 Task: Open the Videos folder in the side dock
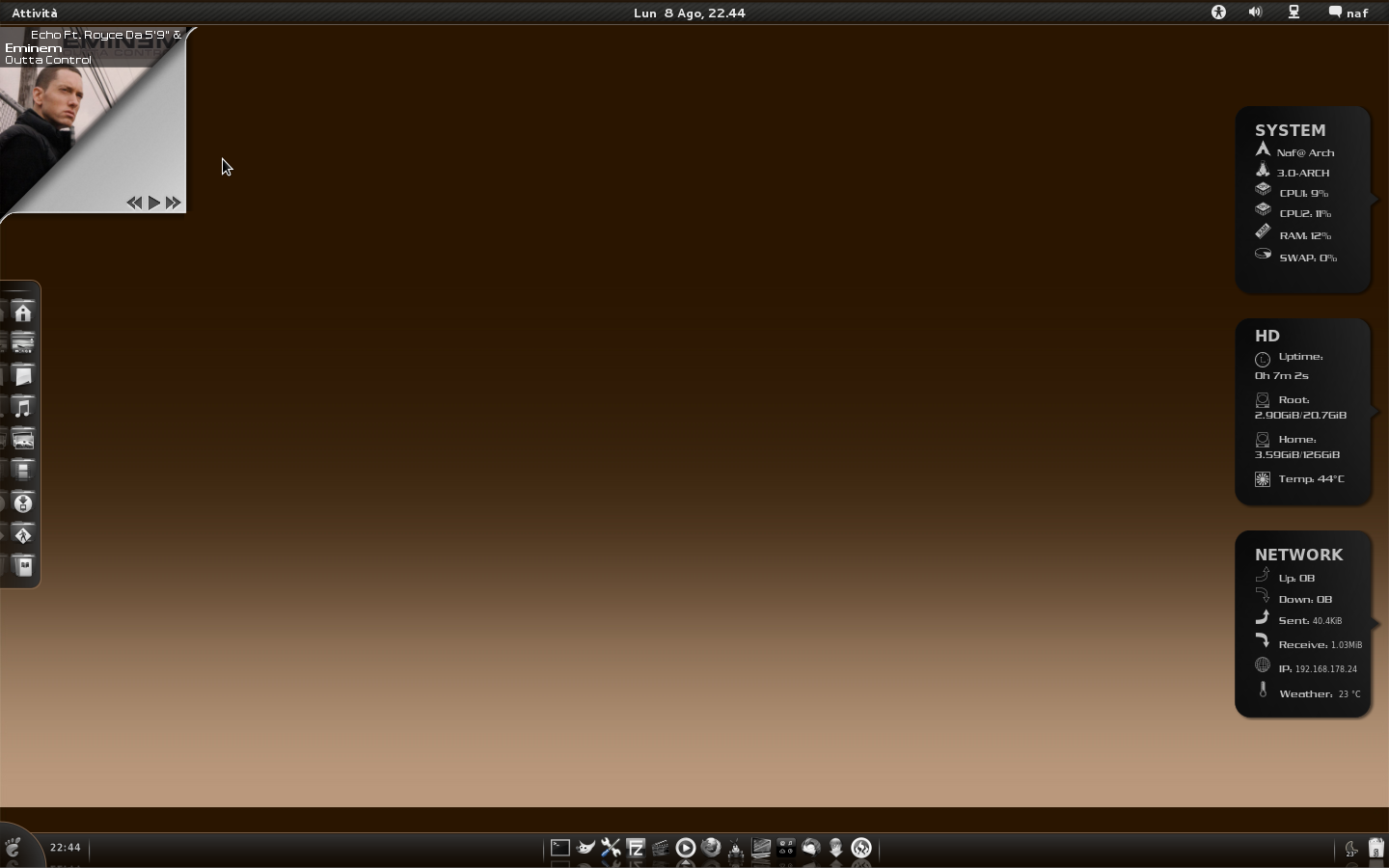pyautogui.click(x=23, y=471)
